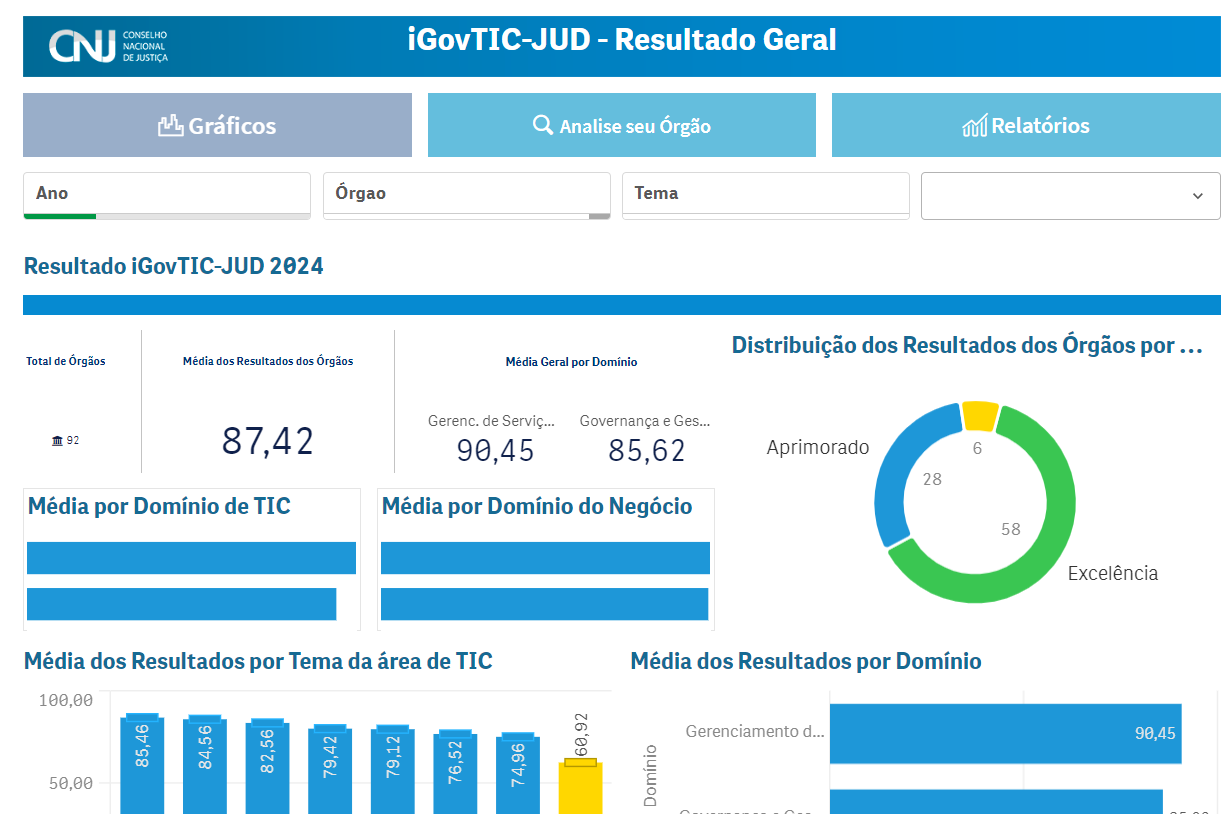The width and height of the screenshot is (1222, 814).
Task: Click the 85,62 Governança e Ges... value
Action: [647, 451]
